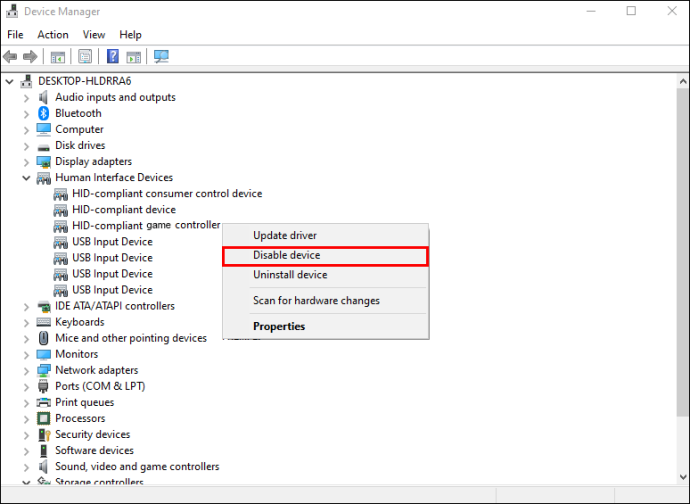690x504 pixels.
Task: Expand the Display adapters category
Action: coord(26,162)
